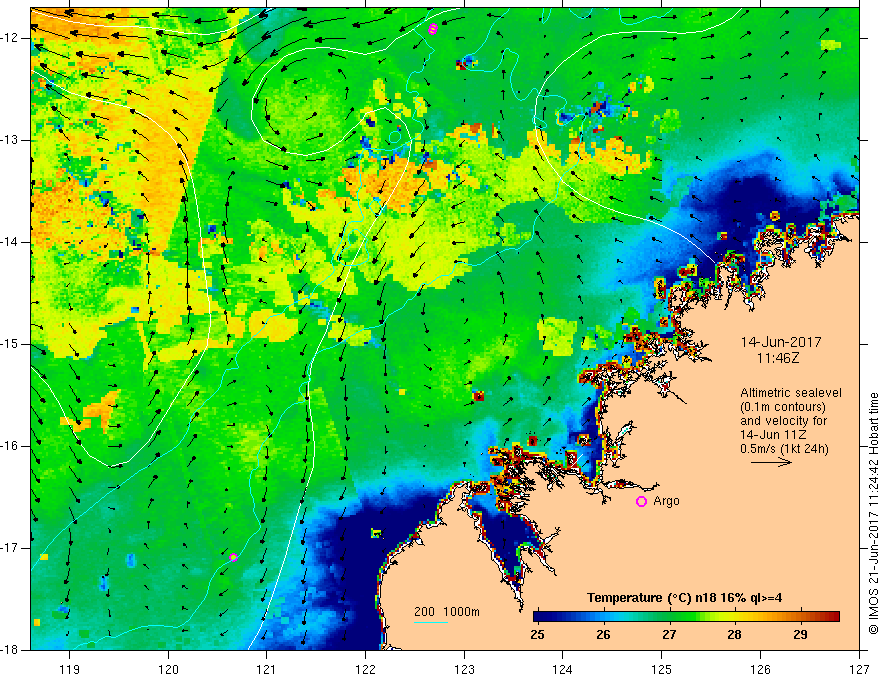Click the 'and velocity for' text

point(783,421)
